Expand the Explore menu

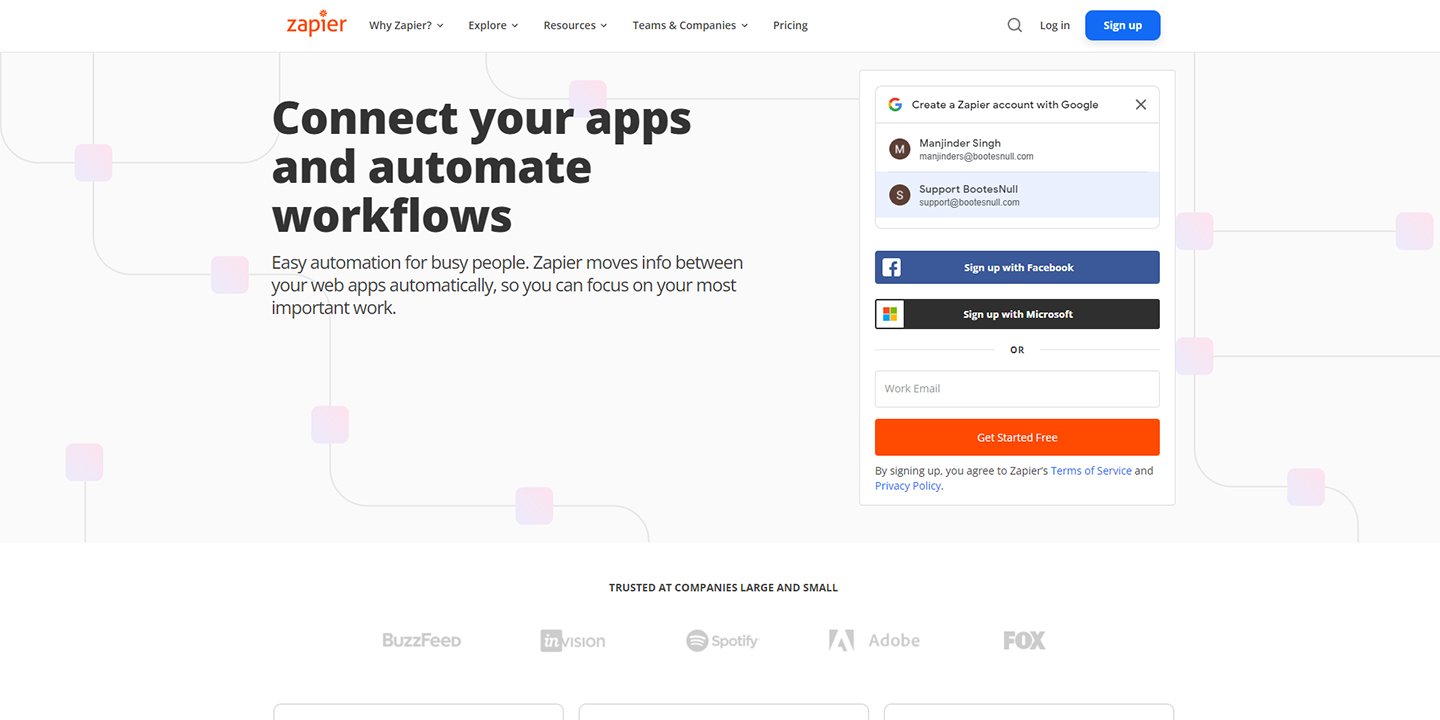tap(493, 25)
